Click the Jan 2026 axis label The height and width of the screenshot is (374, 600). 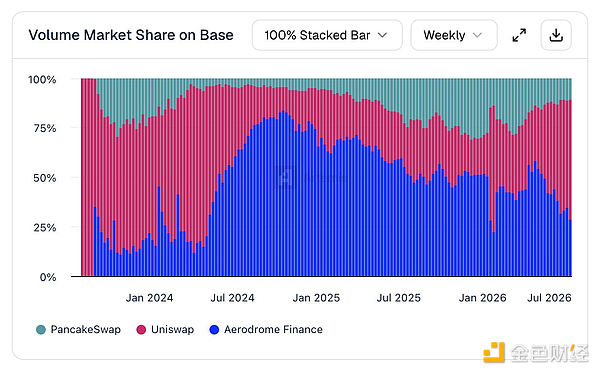click(x=483, y=298)
